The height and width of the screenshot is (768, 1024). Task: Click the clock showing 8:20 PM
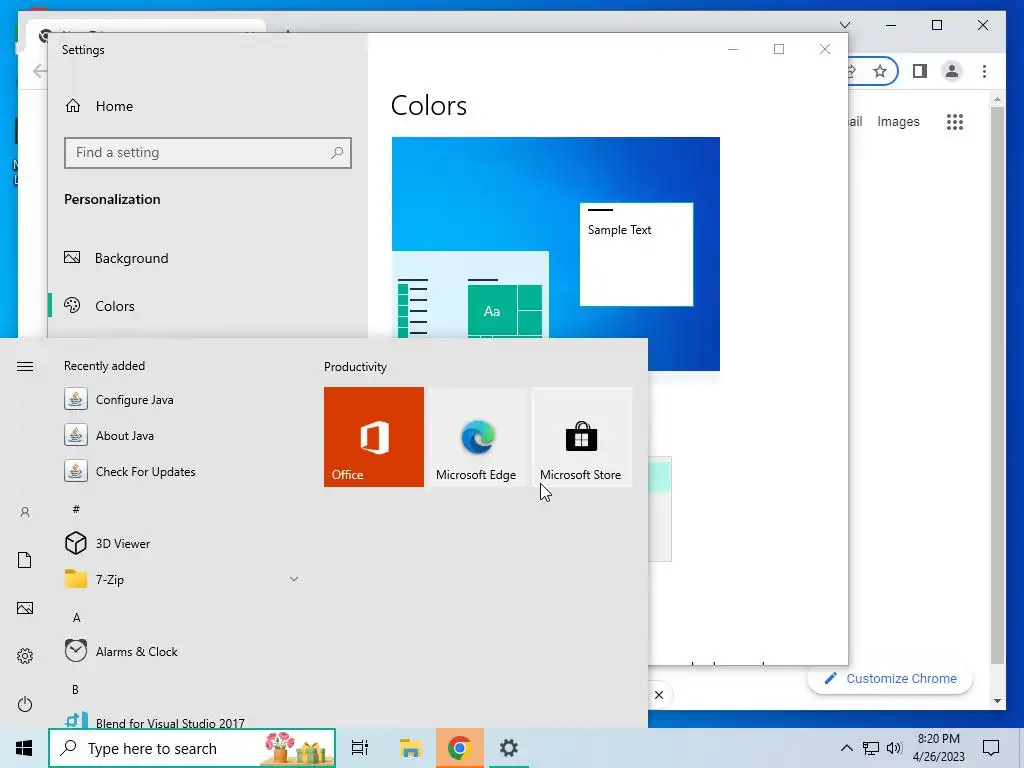click(x=938, y=748)
